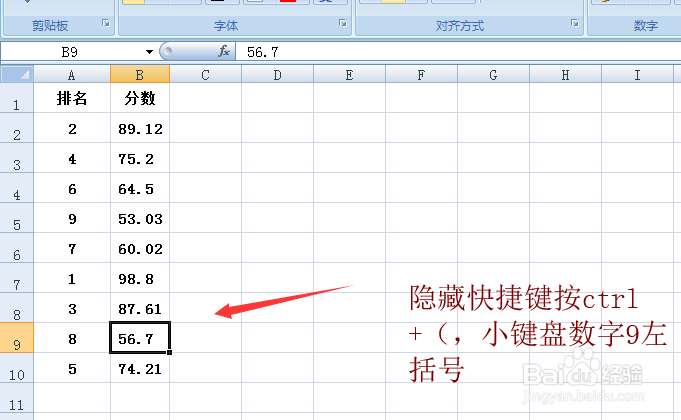Click the cell with score 53.03
Screen dimensions: 681x420
point(140,218)
